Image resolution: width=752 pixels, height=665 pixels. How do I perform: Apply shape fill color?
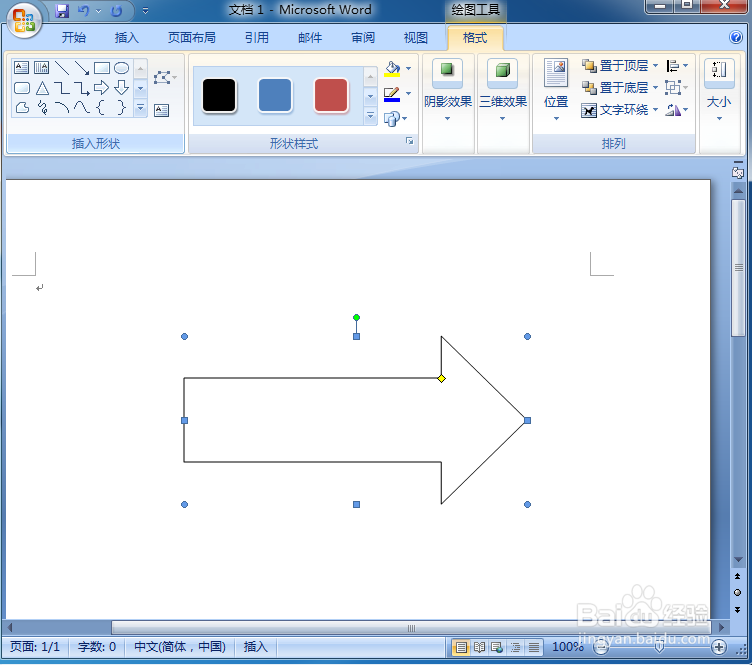point(392,69)
